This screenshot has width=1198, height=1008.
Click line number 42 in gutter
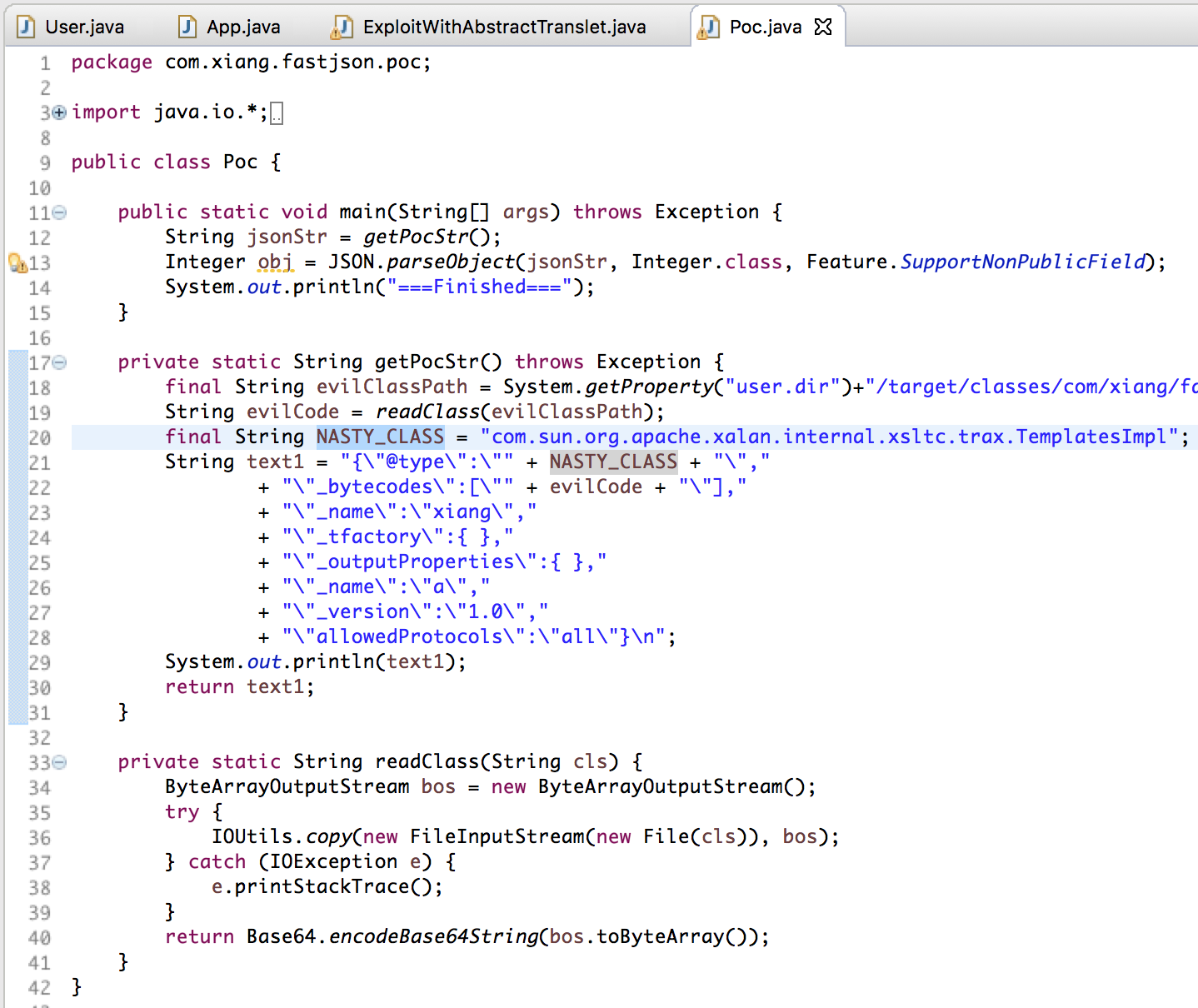click(x=39, y=987)
